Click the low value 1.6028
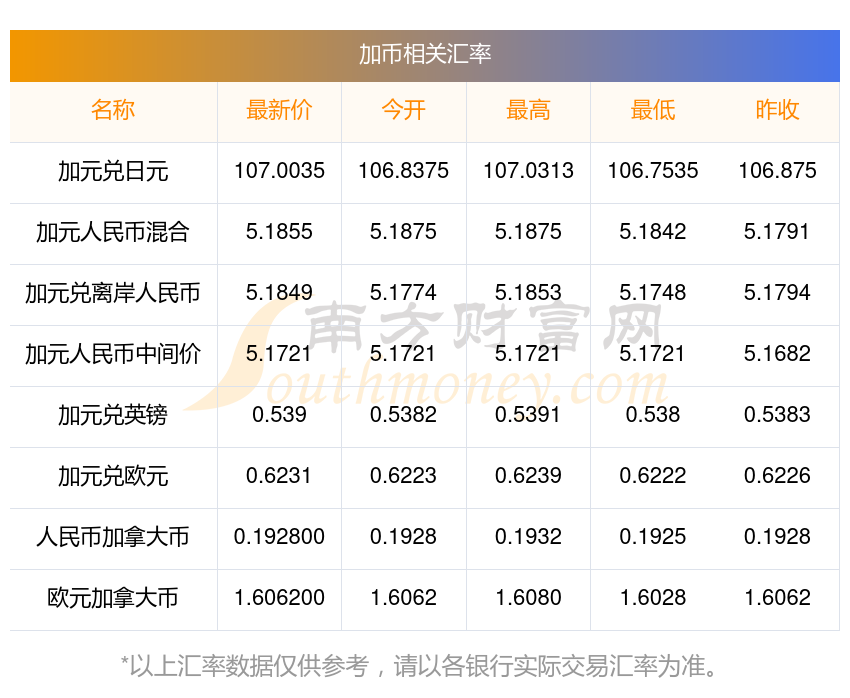Screen dimensions: 850x698 click(653, 598)
